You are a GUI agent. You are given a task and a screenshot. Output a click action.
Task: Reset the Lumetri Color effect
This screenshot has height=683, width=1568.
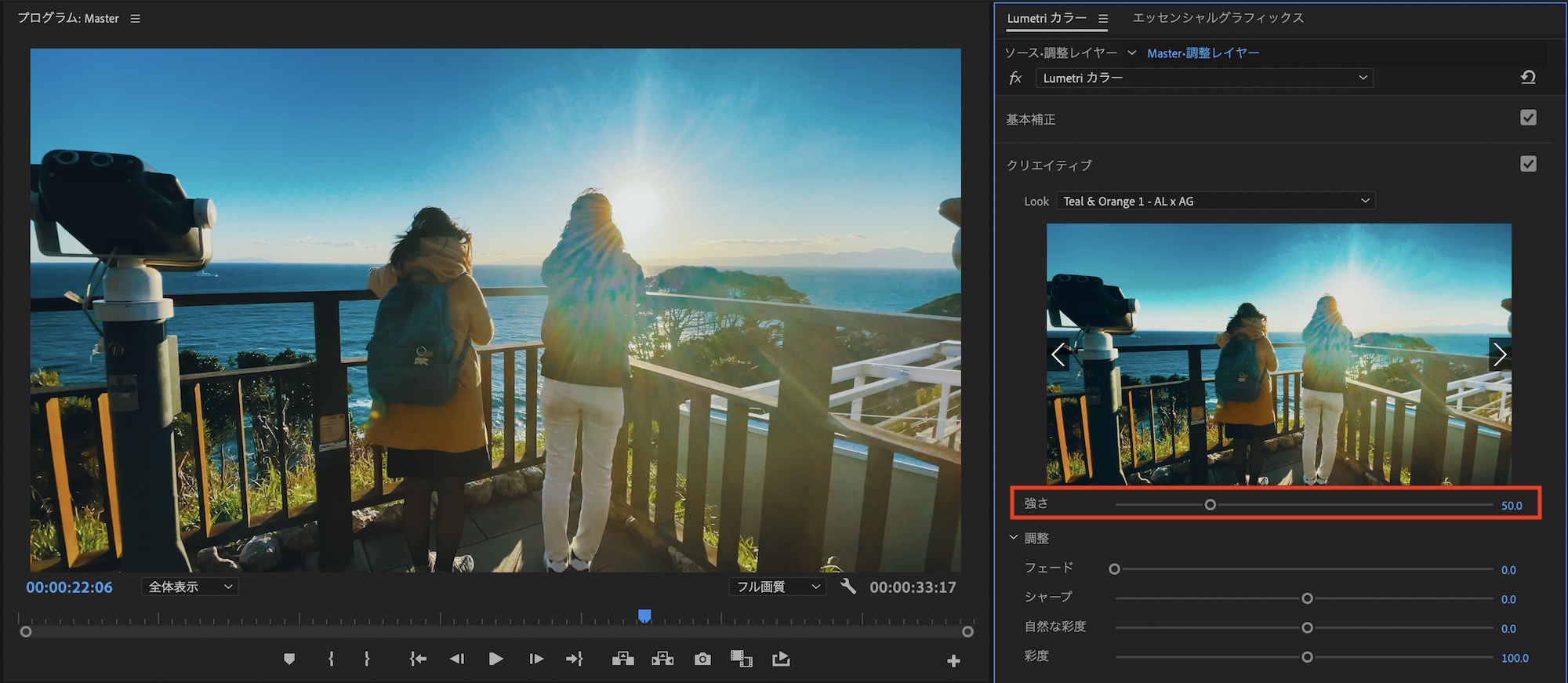click(x=1528, y=77)
